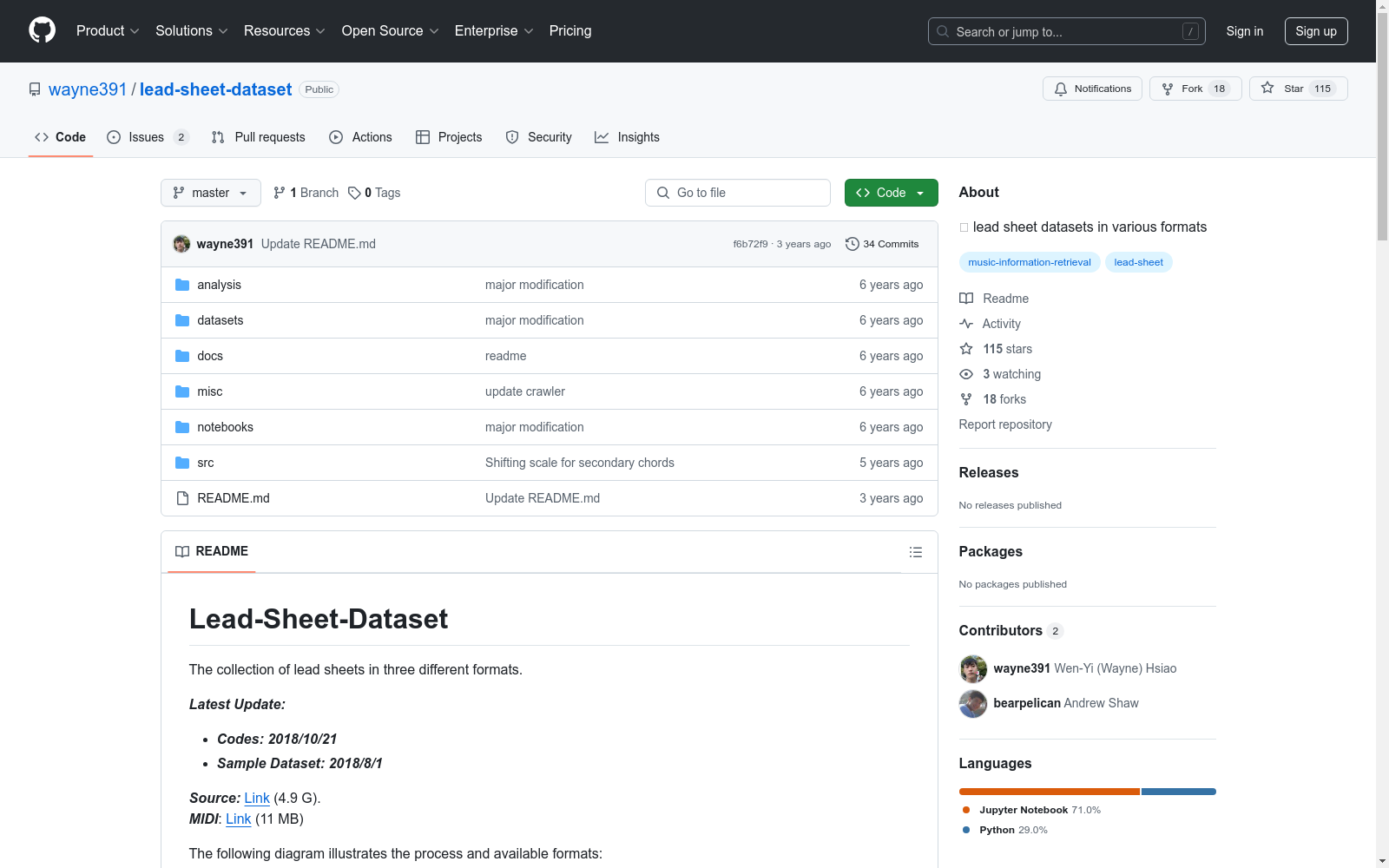Open the MIDI dataset Link

tap(238, 819)
